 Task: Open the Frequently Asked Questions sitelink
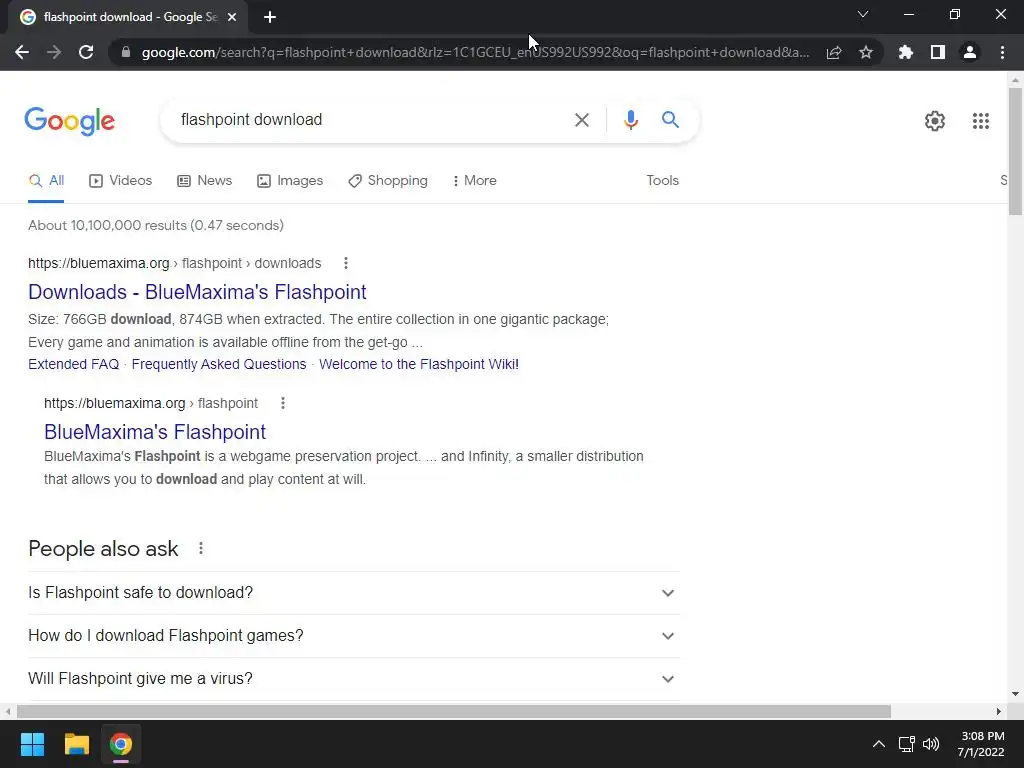(219, 364)
